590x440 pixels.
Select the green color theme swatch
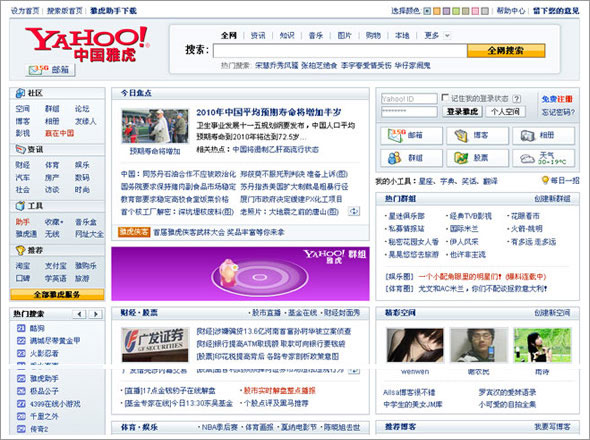click(456, 11)
